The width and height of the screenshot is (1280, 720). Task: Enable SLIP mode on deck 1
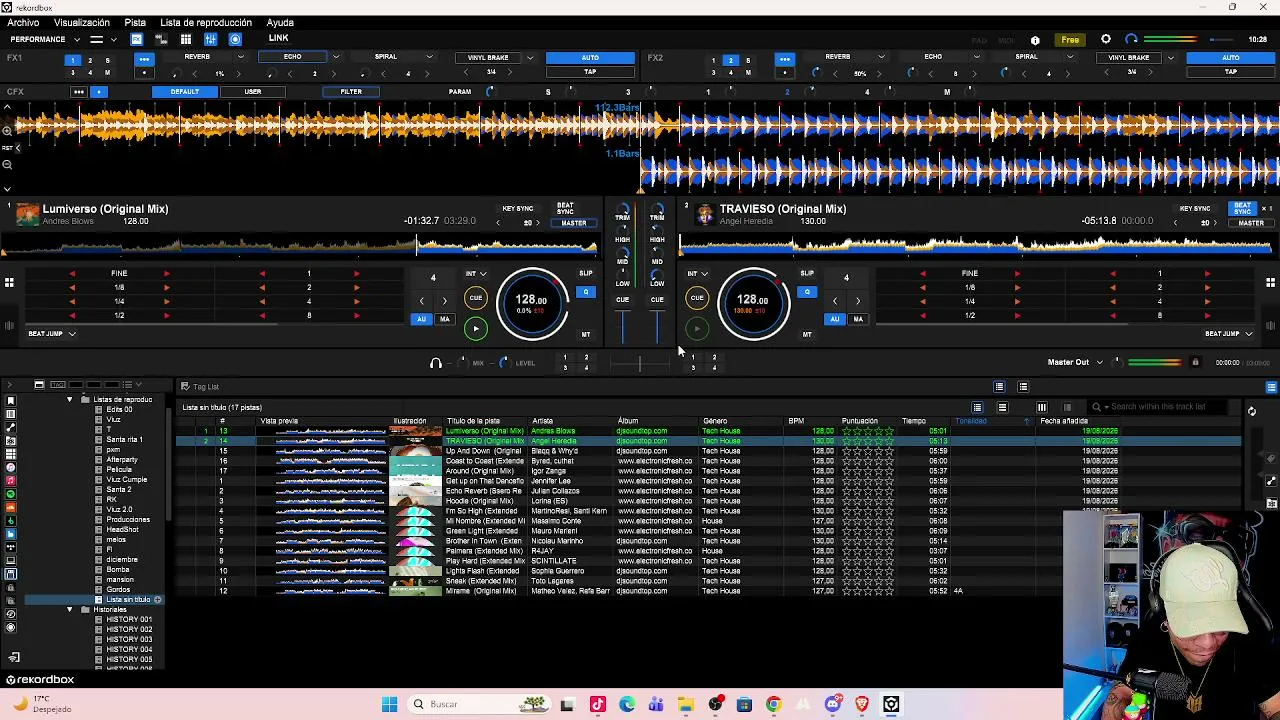point(586,273)
